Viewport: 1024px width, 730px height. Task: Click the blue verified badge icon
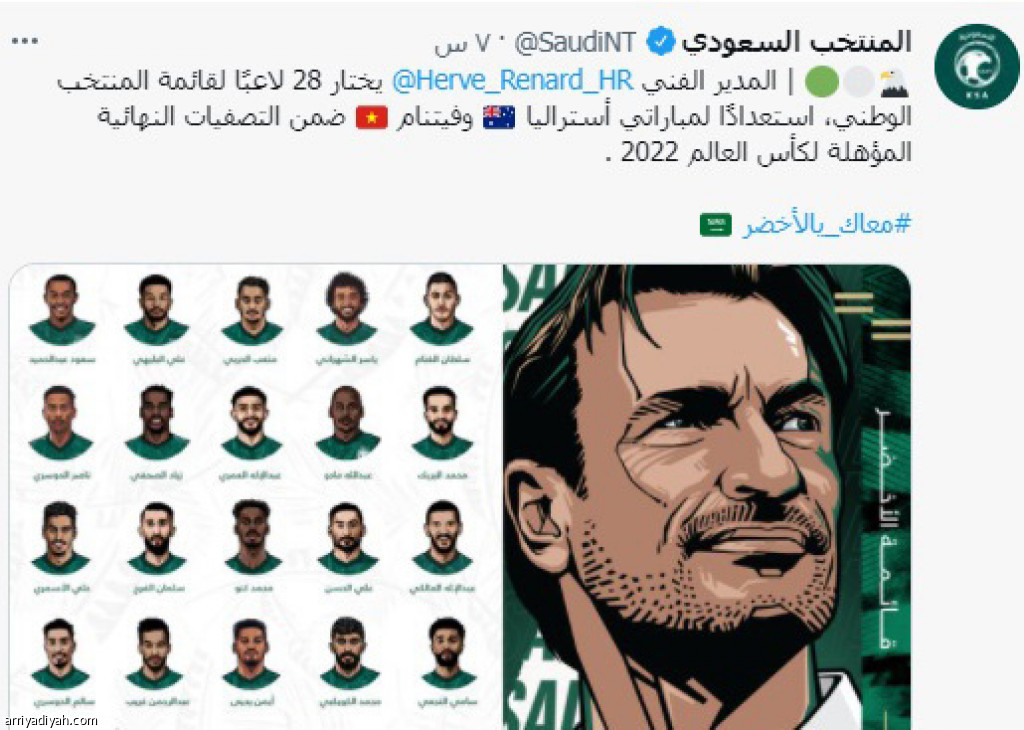(661, 42)
